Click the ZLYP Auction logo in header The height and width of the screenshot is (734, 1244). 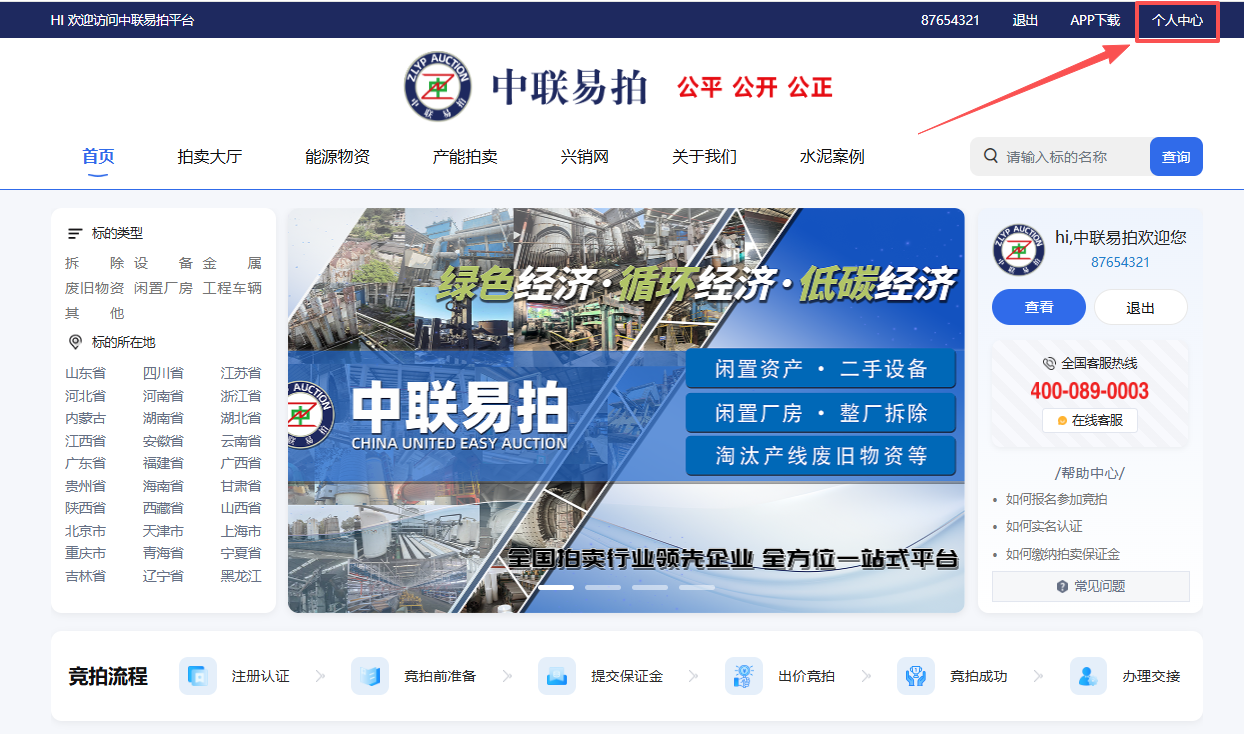click(x=437, y=85)
